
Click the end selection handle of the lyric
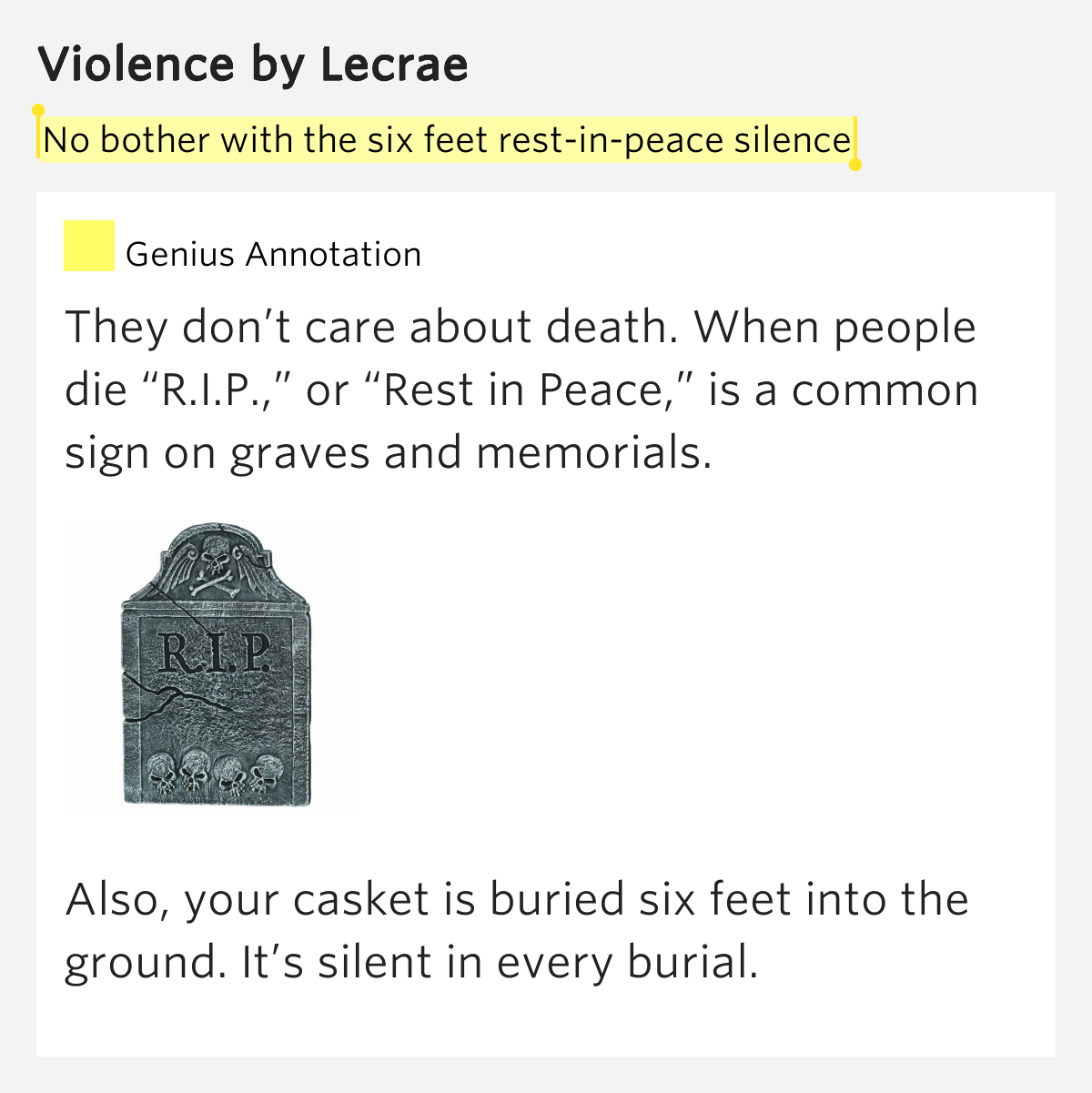tap(854, 165)
